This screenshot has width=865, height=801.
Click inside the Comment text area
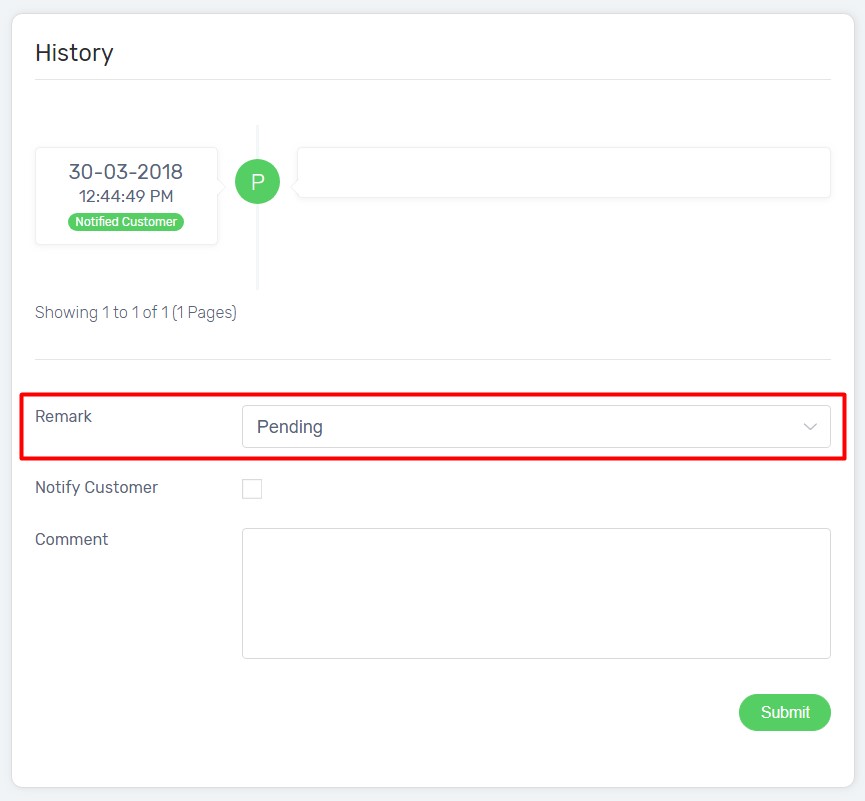pos(536,592)
